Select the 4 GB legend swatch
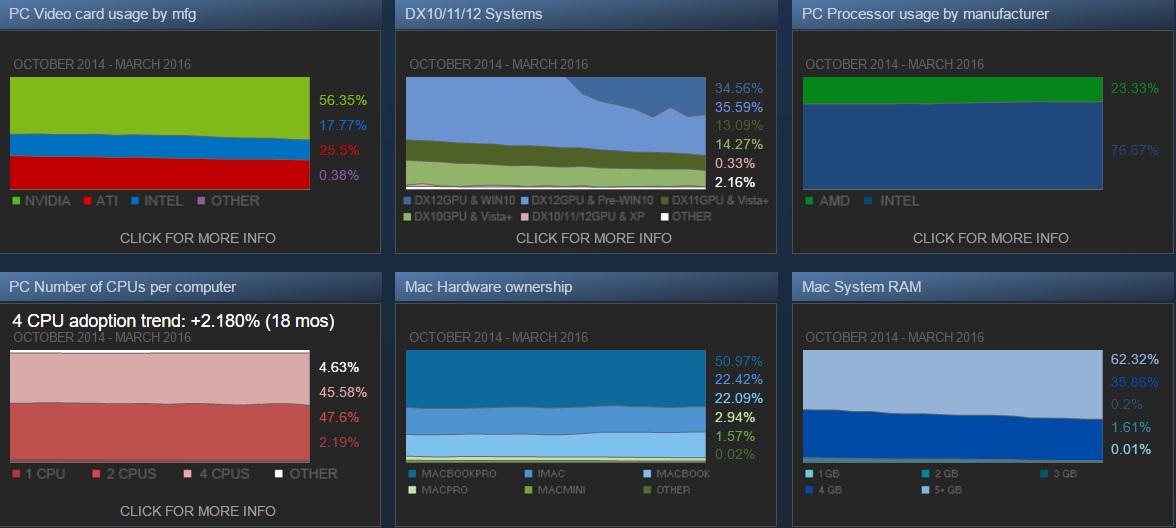The height and width of the screenshot is (528, 1176). 809,490
